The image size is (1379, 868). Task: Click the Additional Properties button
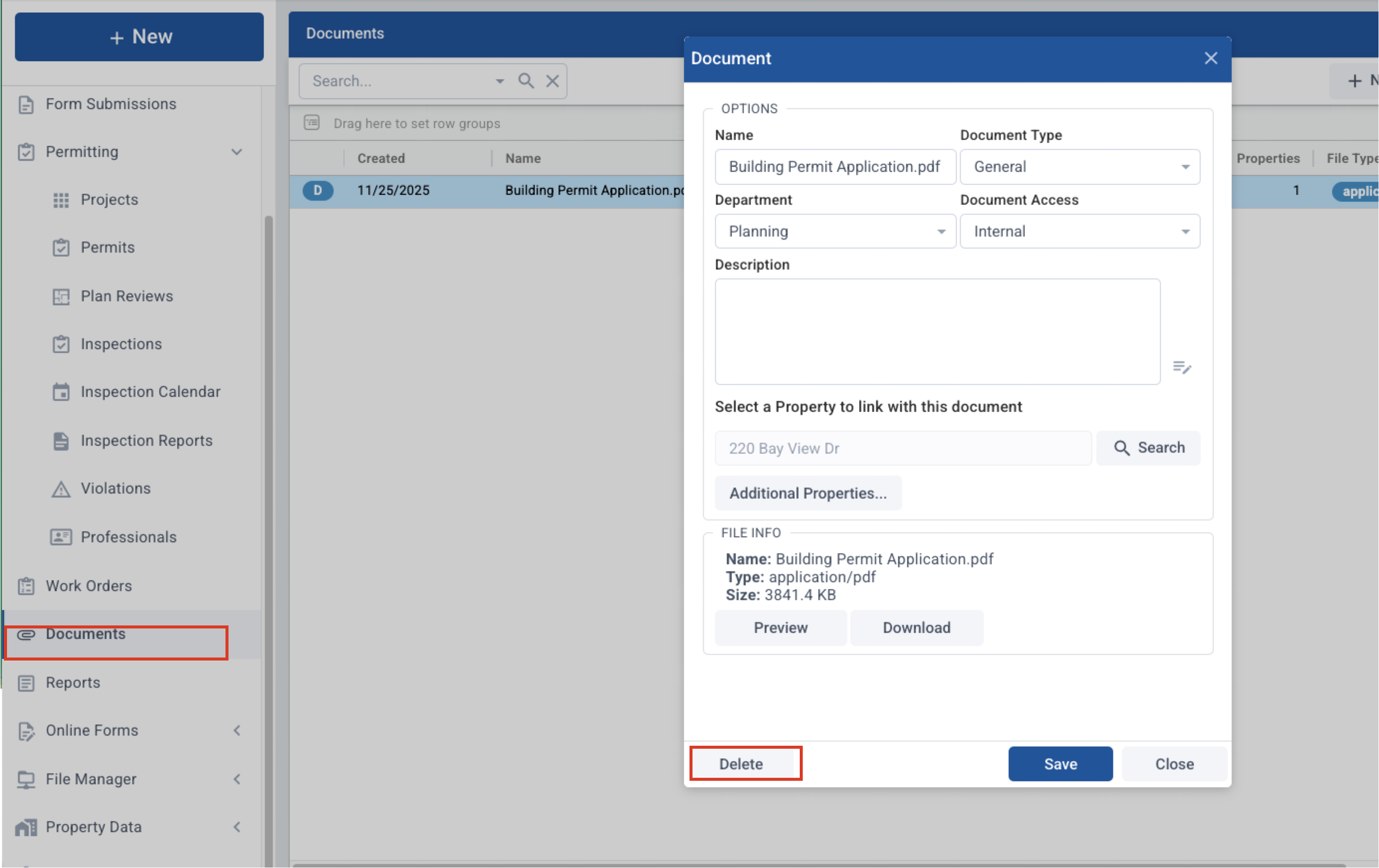tap(807, 493)
